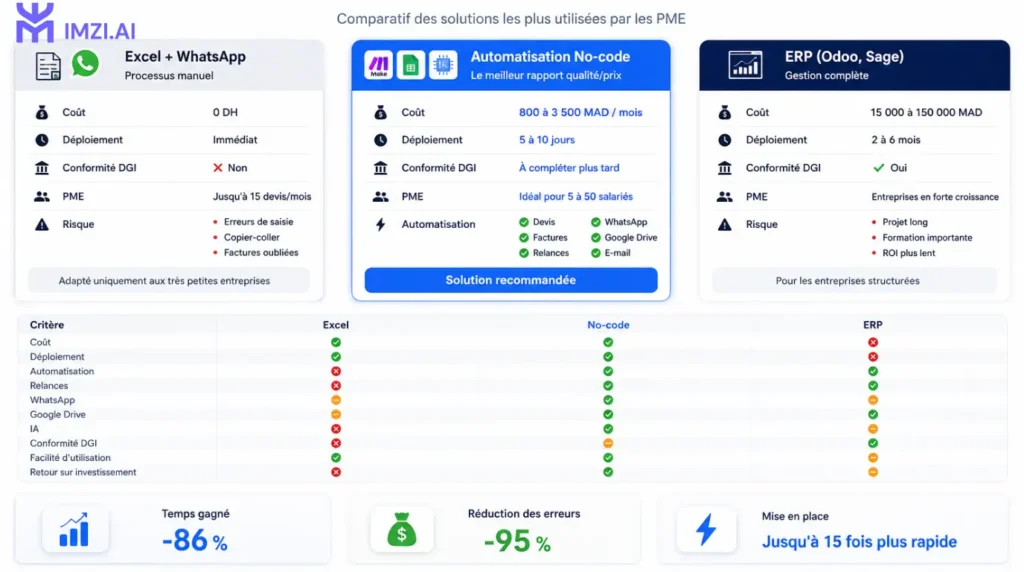The height and width of the screenshot is (572, 1024).
Task: Click the Excel check mark in Coût row
Action: [x=336, y=342]
